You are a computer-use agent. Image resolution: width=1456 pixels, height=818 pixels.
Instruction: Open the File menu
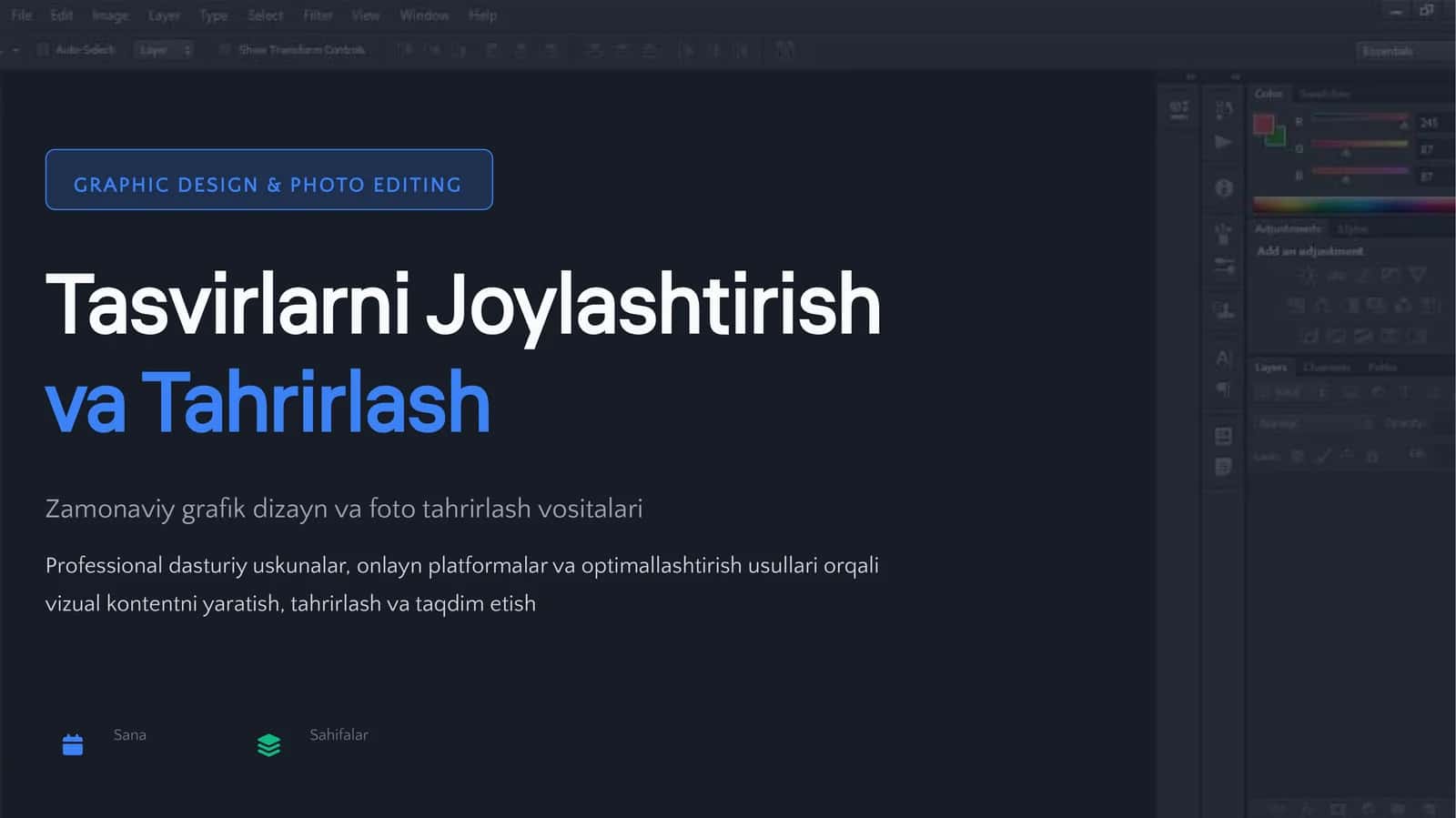22,15
